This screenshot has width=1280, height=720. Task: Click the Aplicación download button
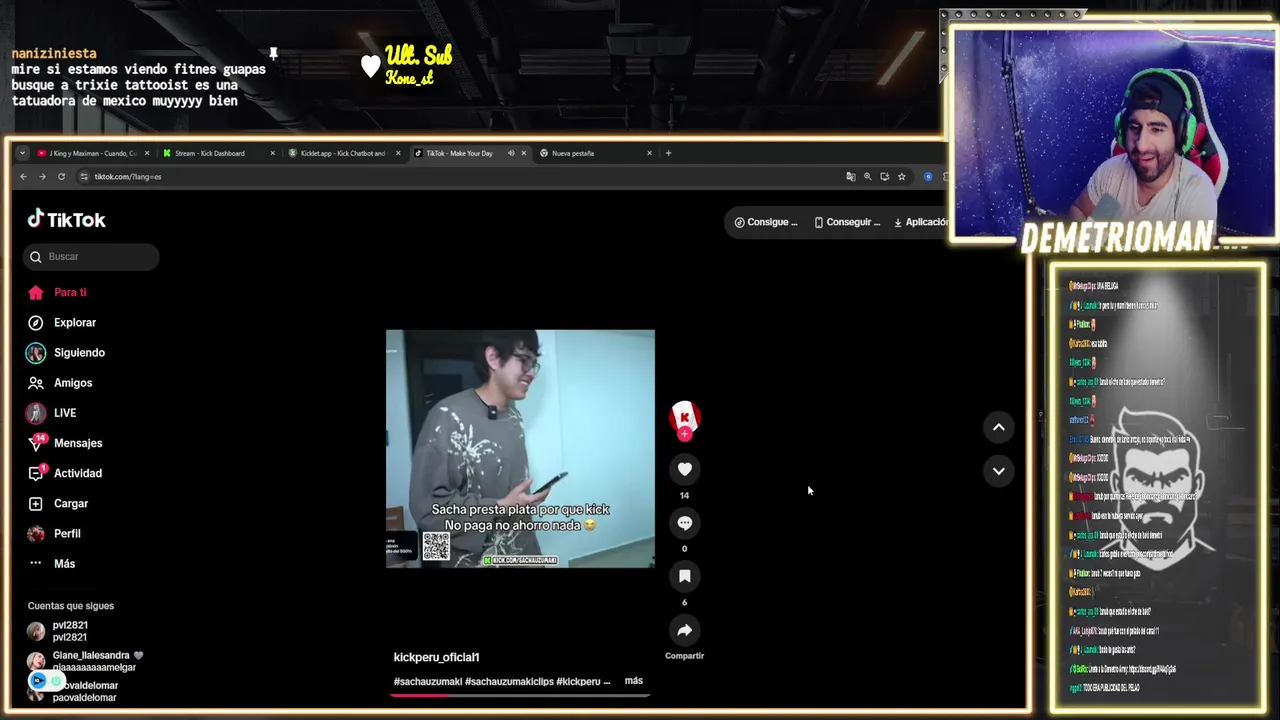(x=920, y=222)
